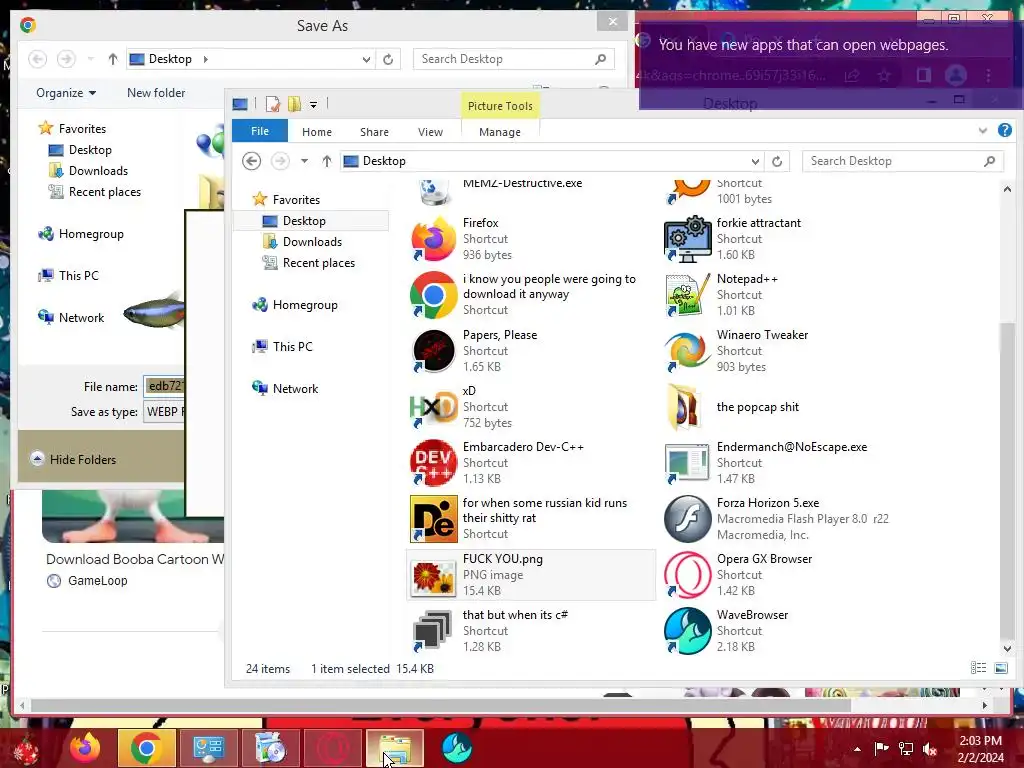Select the Opera GX Browser shortcut icon
The width and height of the screenshot is (1024, 768).
pyautogui.click(x=687, y=575)
